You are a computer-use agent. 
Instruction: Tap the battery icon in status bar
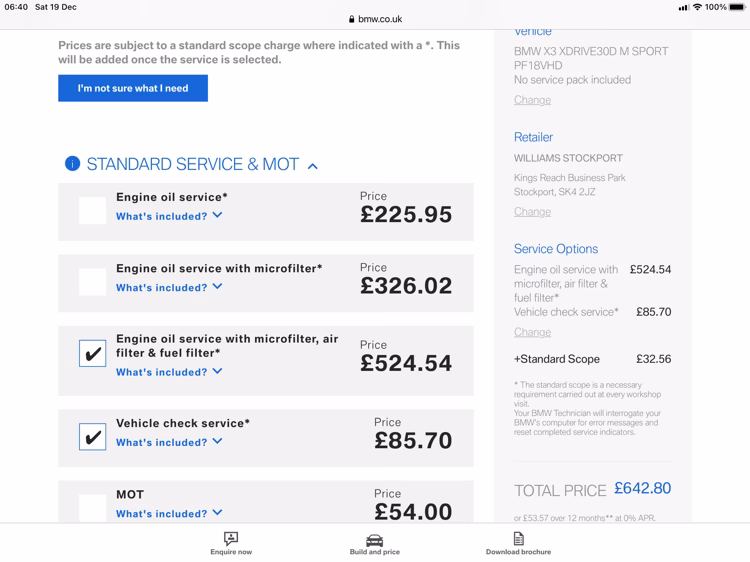738,7
